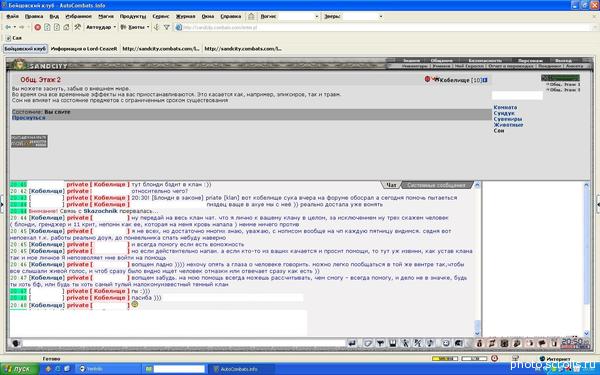The width and height of the screenshot is (600, 375).
Task: Click the browser address bar
Action: 386,27
